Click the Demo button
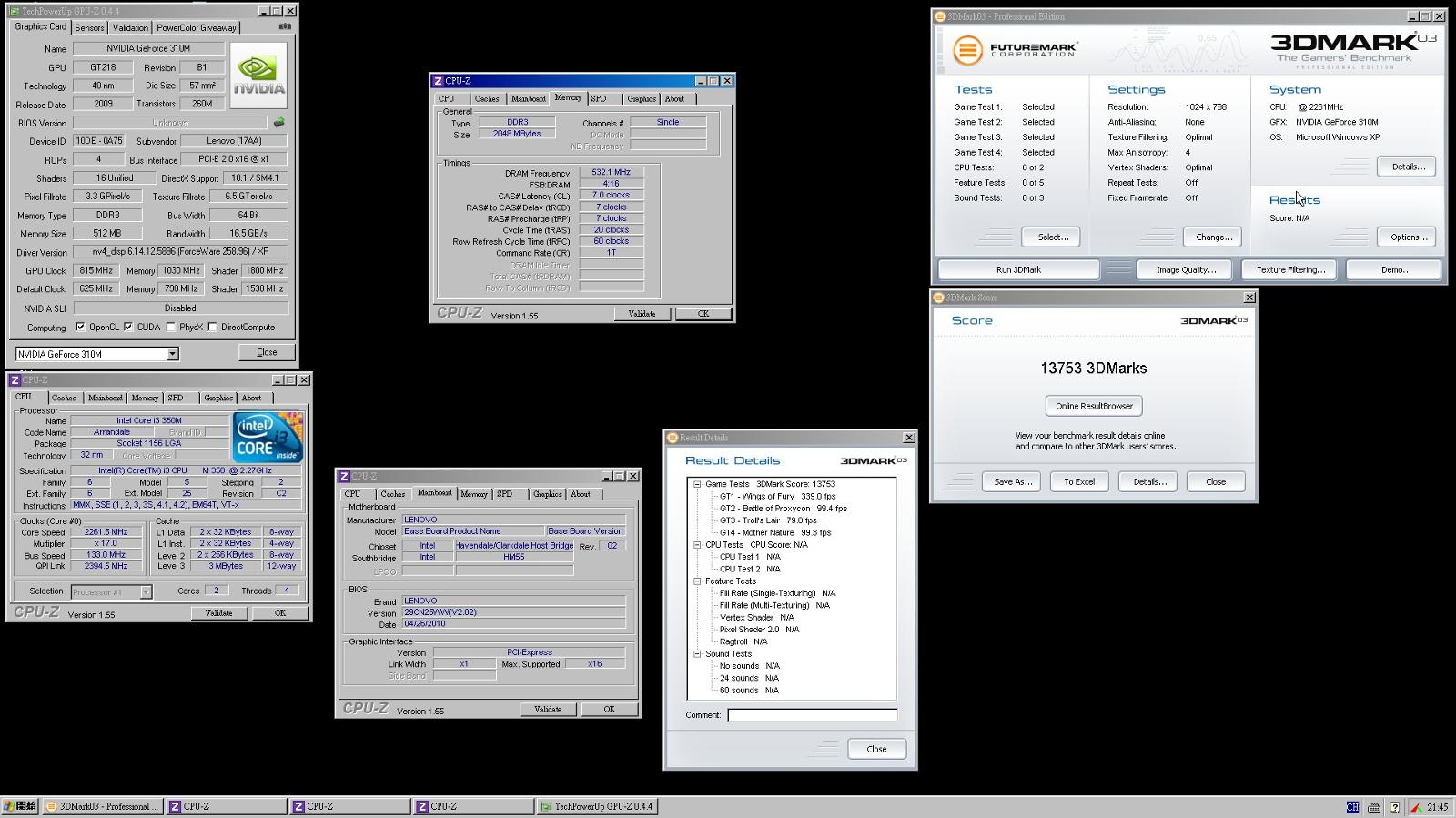 [x=1395, y=269]
